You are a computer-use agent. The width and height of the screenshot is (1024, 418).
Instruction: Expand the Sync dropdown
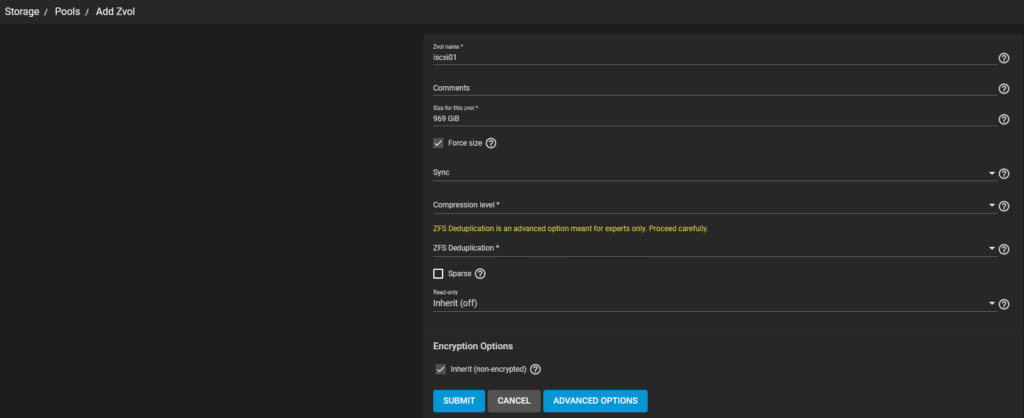click(710, 174)
